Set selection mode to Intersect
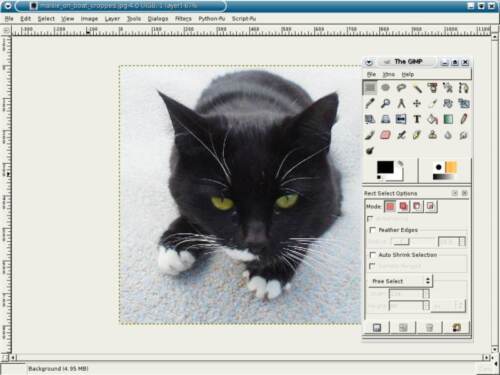This screenshot has width=500, height=375. click(430, 206)
